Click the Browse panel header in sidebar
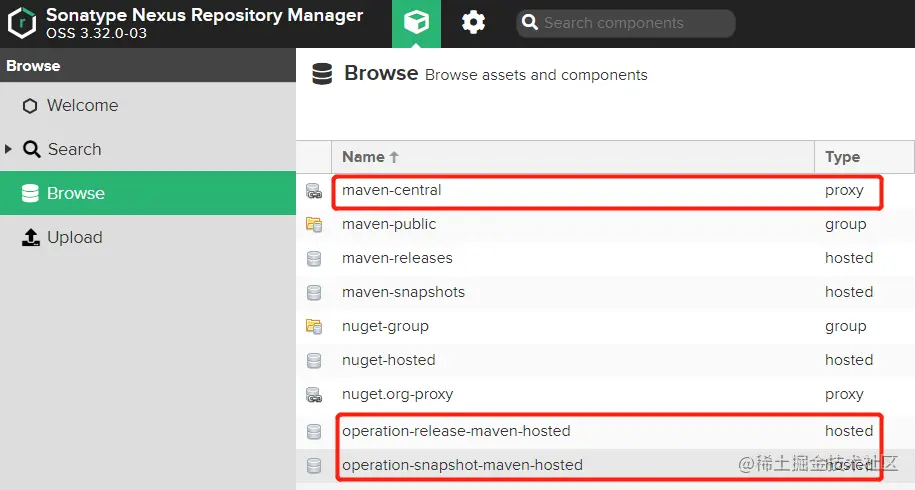Viewport: 915px width, 490px height. [x=148, y=65]
